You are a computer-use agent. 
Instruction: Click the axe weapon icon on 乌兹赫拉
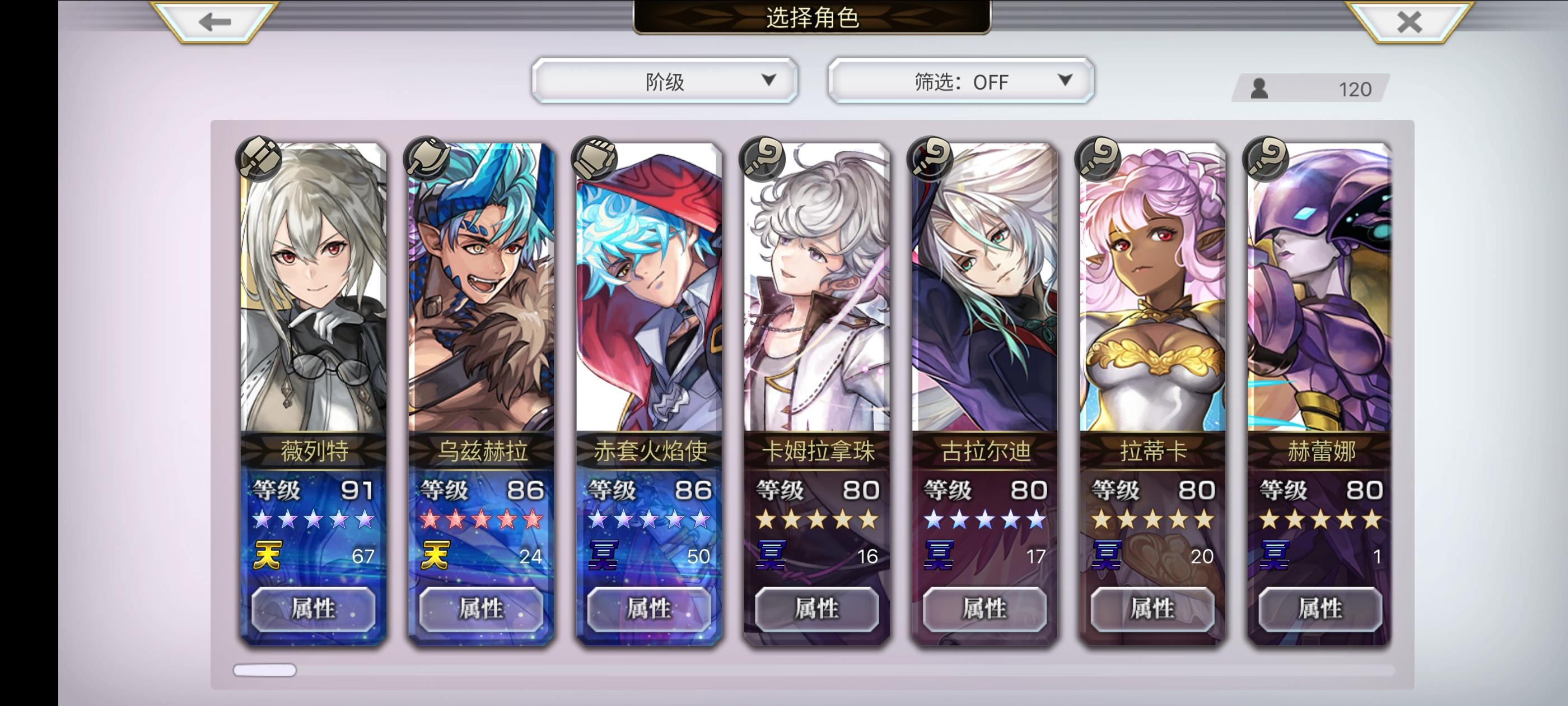pos(427,159)
